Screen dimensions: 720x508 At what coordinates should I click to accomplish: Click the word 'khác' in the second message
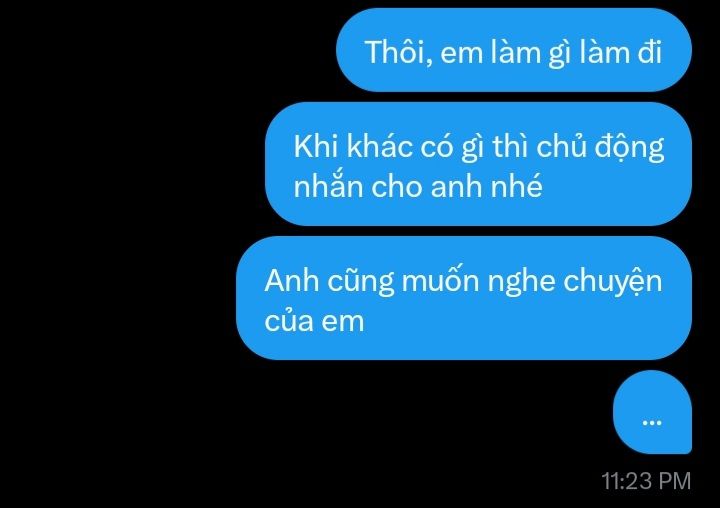click(379, 146)
